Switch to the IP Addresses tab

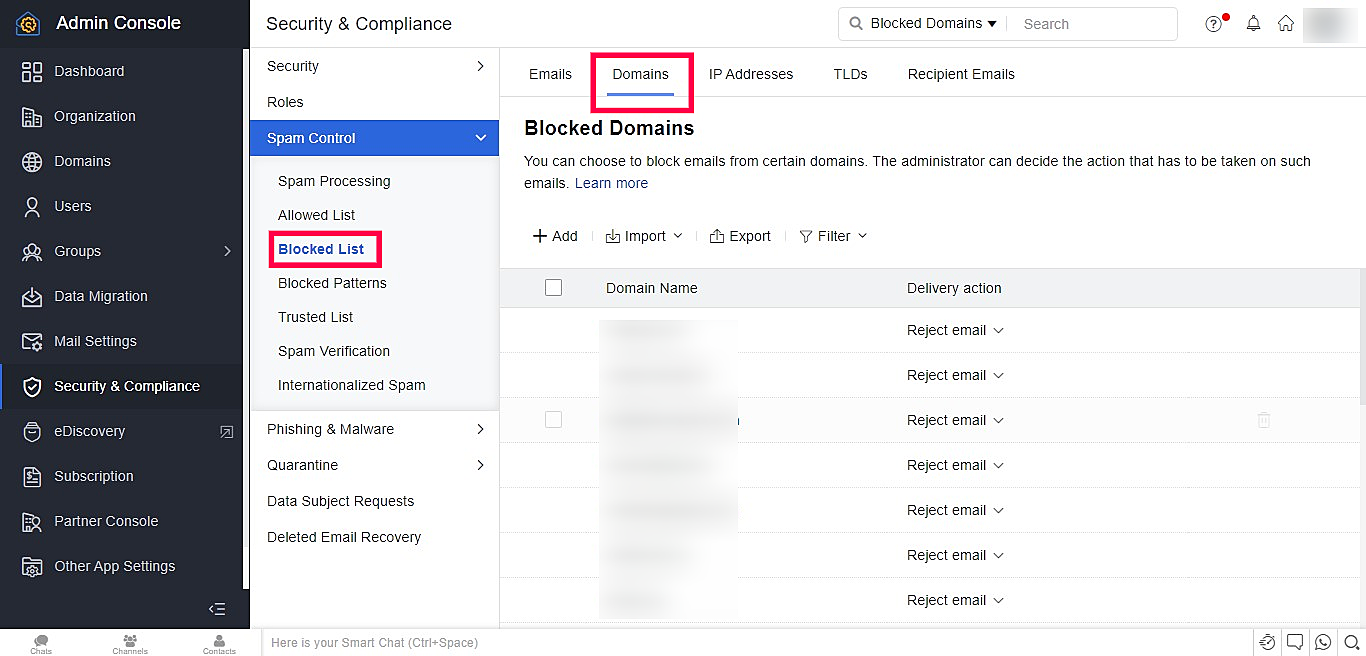[751, 74]
